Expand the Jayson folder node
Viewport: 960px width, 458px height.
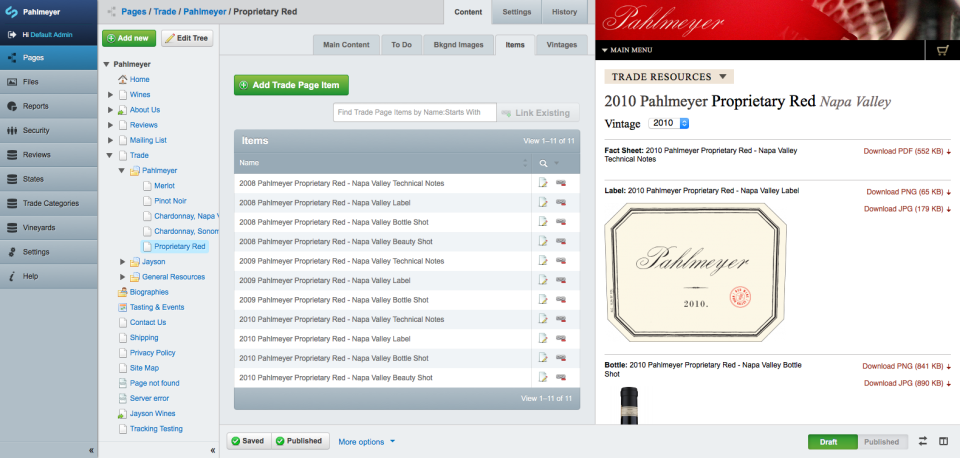point(122,261)
